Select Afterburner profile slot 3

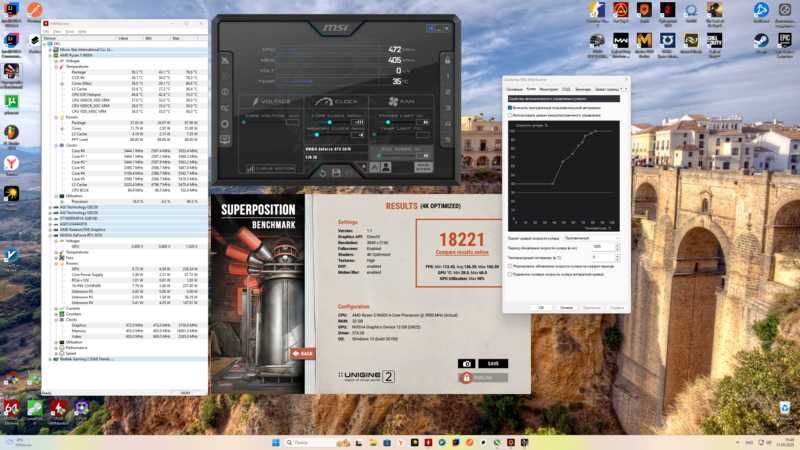pos(447,108)
